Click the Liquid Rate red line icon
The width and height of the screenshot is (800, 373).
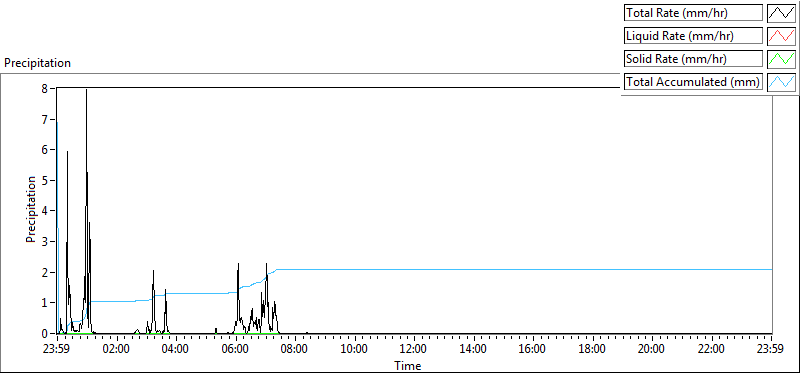(782, 36)
